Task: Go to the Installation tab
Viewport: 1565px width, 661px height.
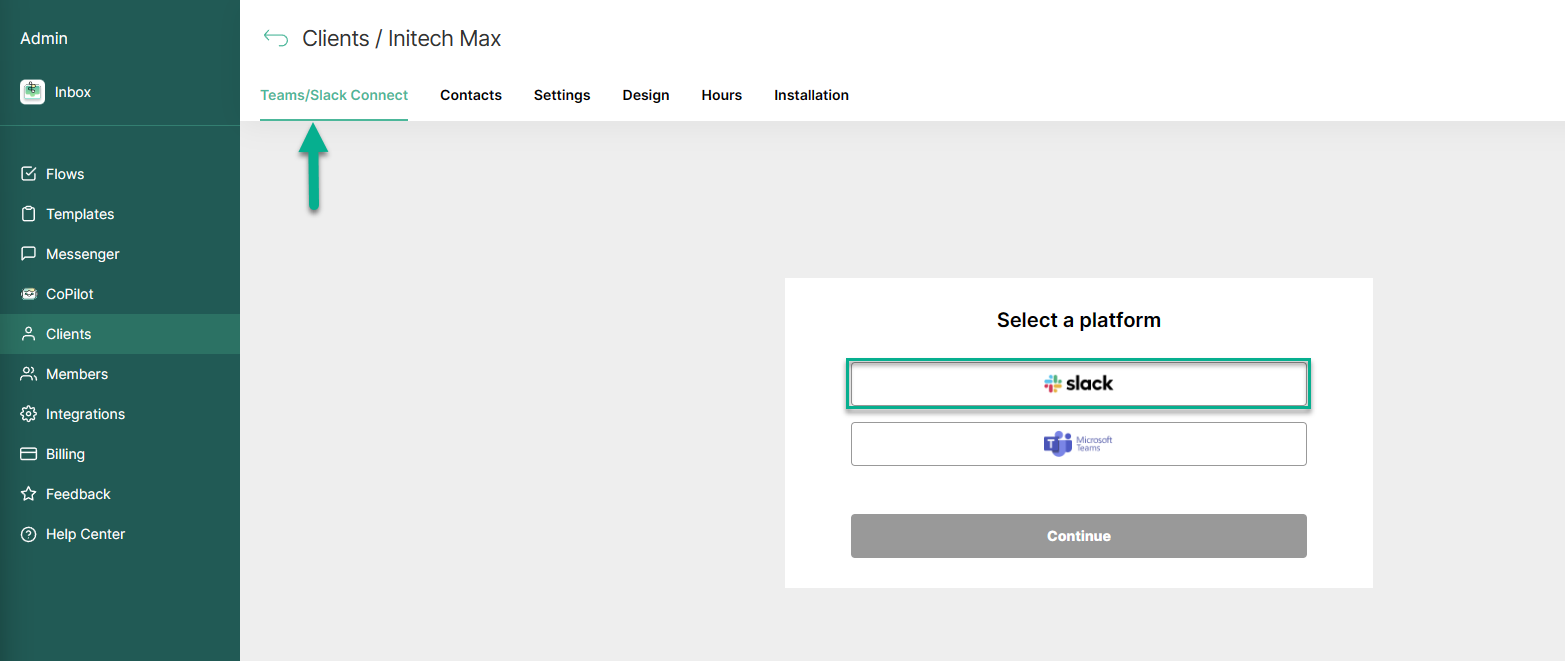Action: coord(811,95)
